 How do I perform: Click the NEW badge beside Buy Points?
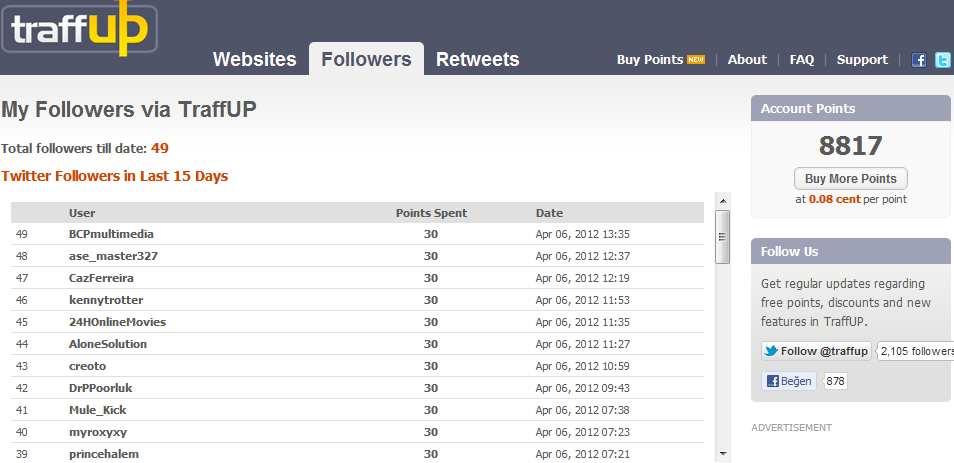[696, 60]
